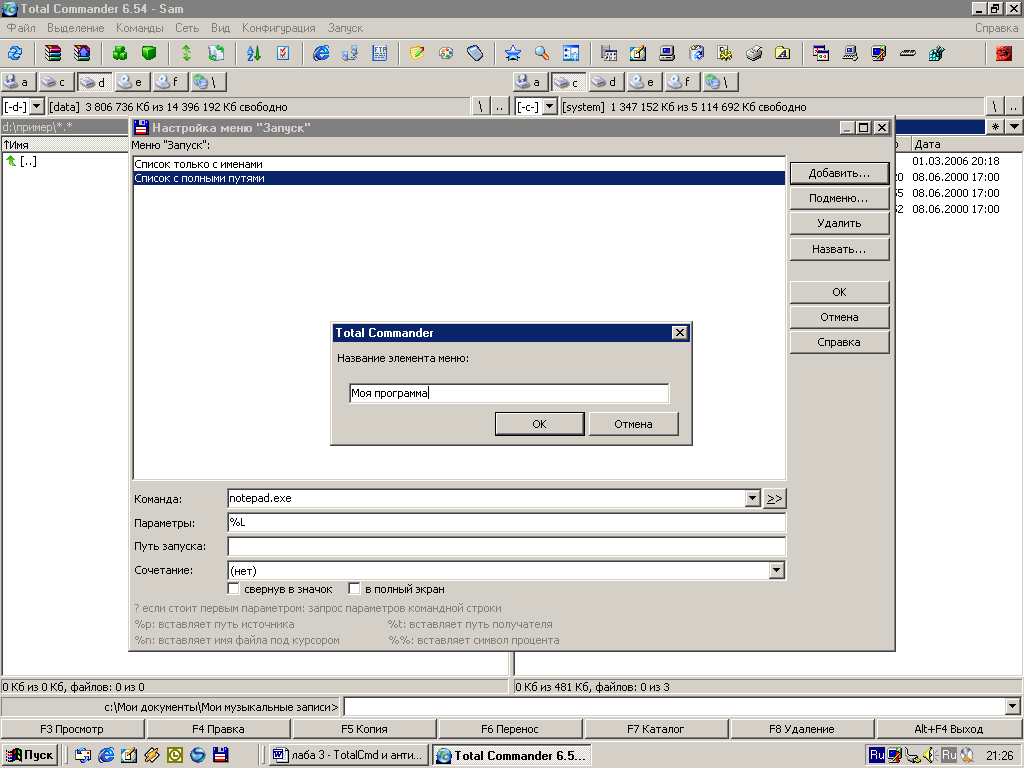Open the Выделение menu
The width and height of the screenshot is (1024, 768).
point(76,28)
